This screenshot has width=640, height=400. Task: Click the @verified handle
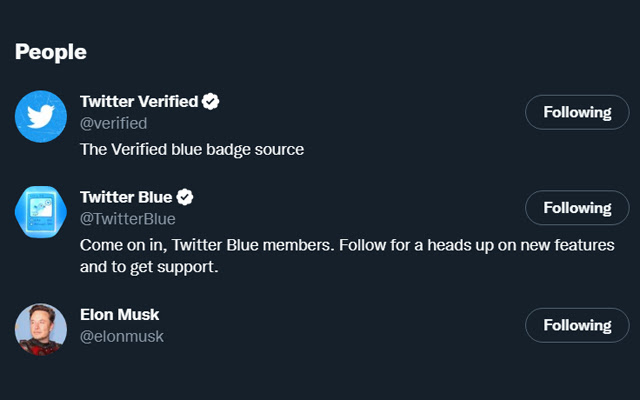(x=113, y=123)
